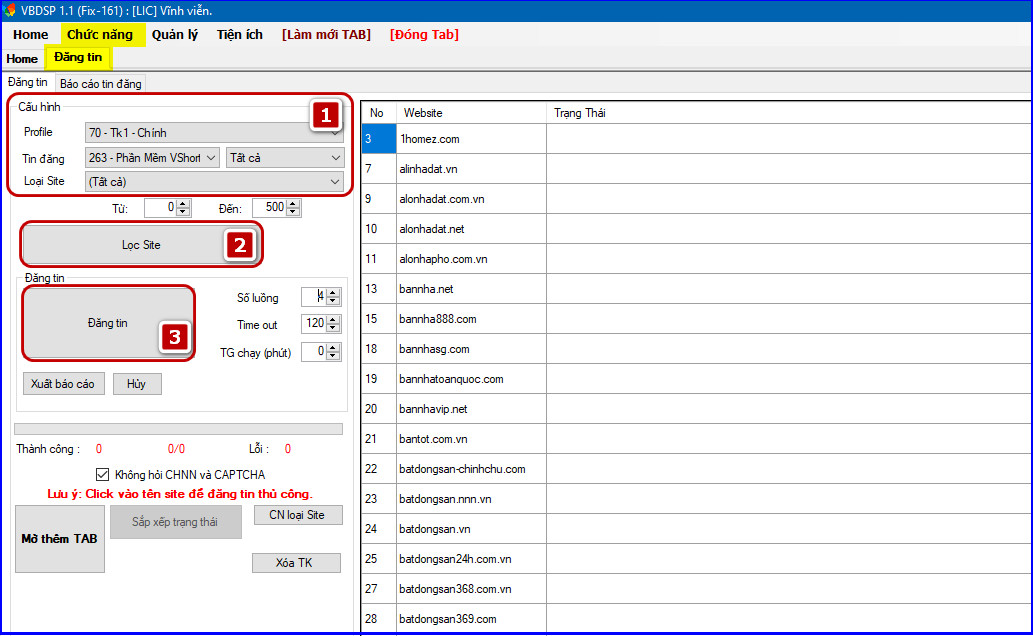
Task: Click the Hủy button
Action: click(137, 384)
